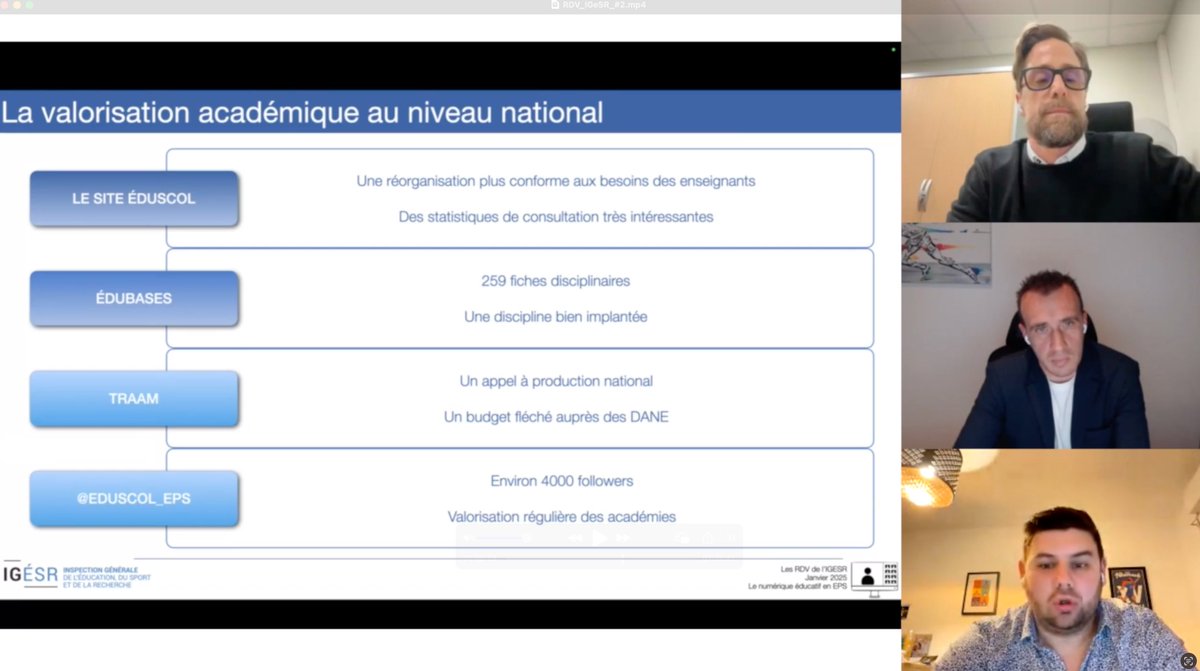The width and height of the screenshot is (1200, 671).
Task: Rewind the video in the playback overlay
Action: point(576,538)
